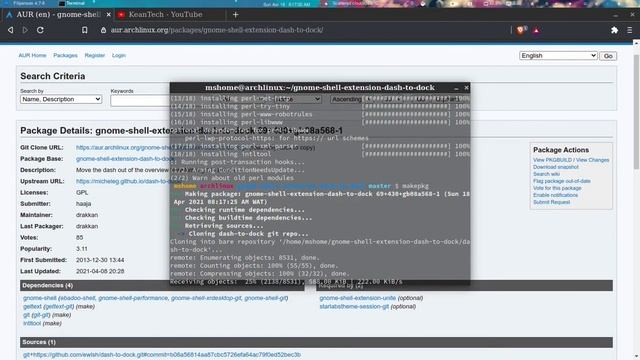Click Flag package out-of-date

tap(562, 181)
